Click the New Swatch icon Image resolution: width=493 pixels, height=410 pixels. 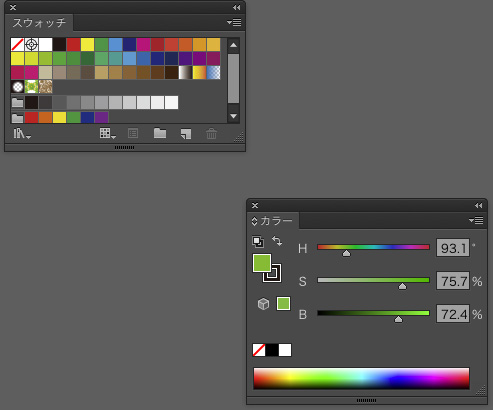186,134
